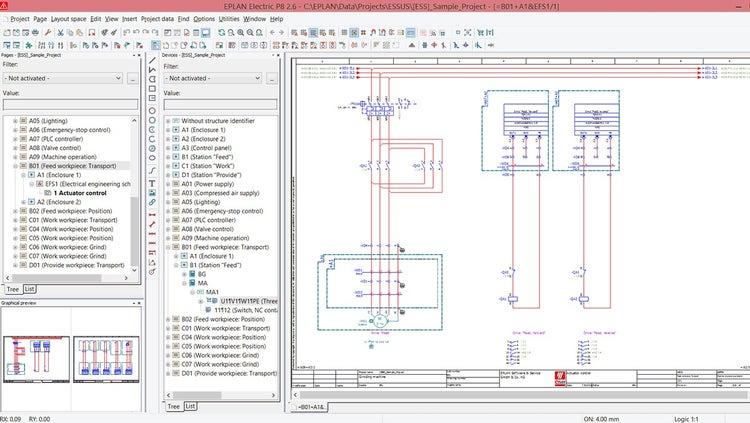Screen dimensions: 750x423
Task: Click the Value input field in Devices panel
Action: pyautogui.click(x=221, y=102)
